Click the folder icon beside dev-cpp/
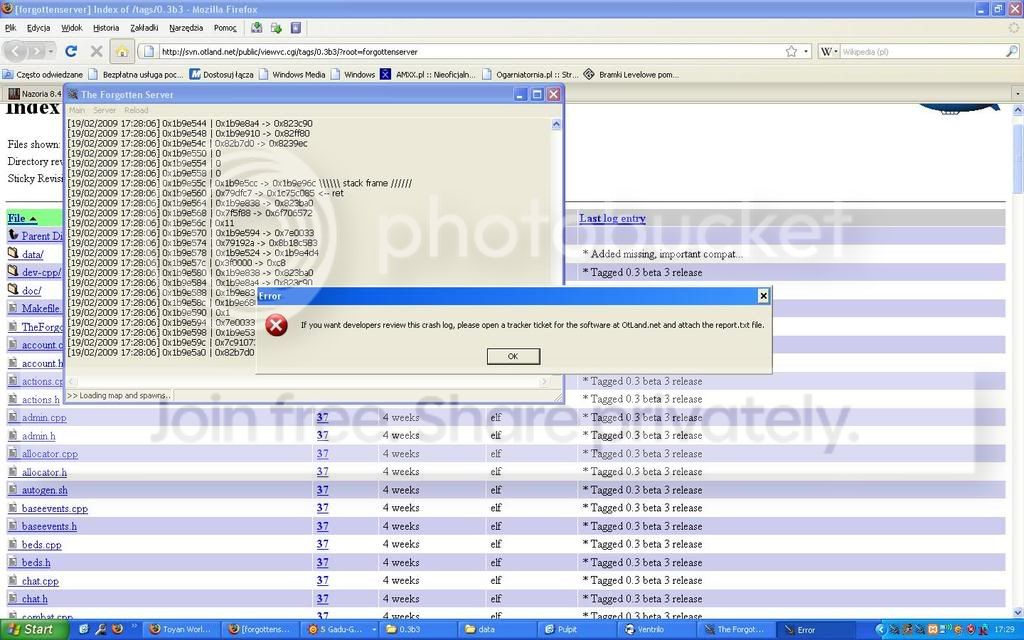Image resolution: width=1024 pixels, height=640 pixels. pos(12,270)
